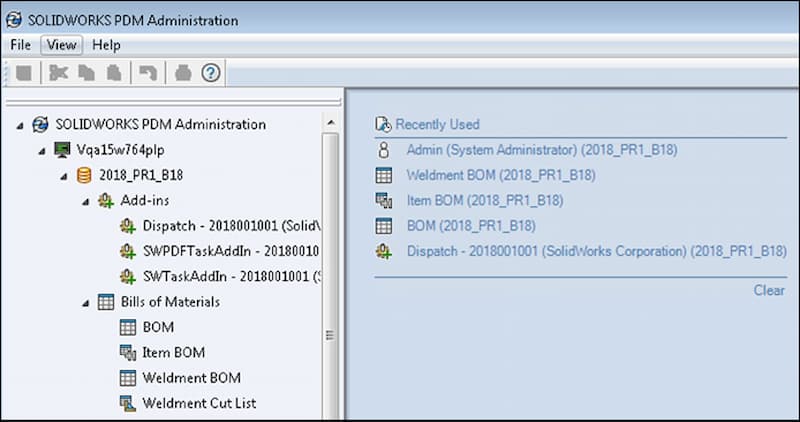Select SWPDFTaskAddIn in the tree

[231, 251]
